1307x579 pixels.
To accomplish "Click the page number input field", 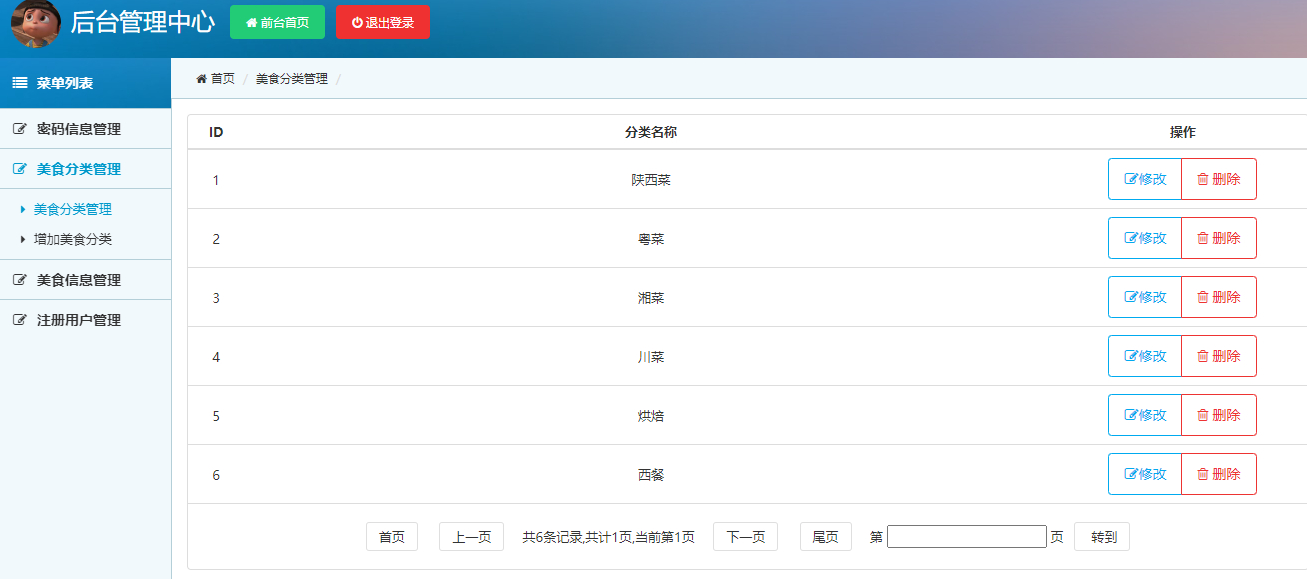I will tap(965, 536).
